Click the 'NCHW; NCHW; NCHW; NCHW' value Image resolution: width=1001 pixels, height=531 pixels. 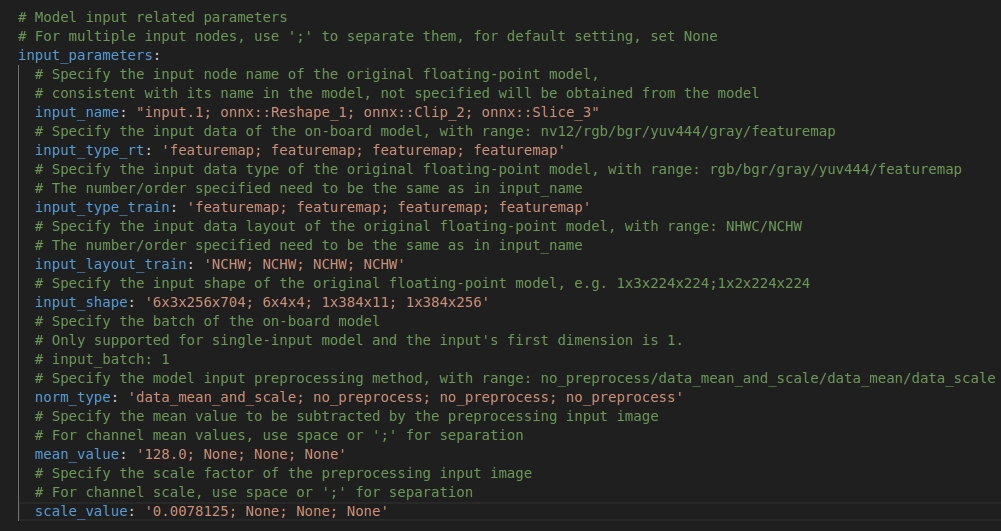point(303,264)
